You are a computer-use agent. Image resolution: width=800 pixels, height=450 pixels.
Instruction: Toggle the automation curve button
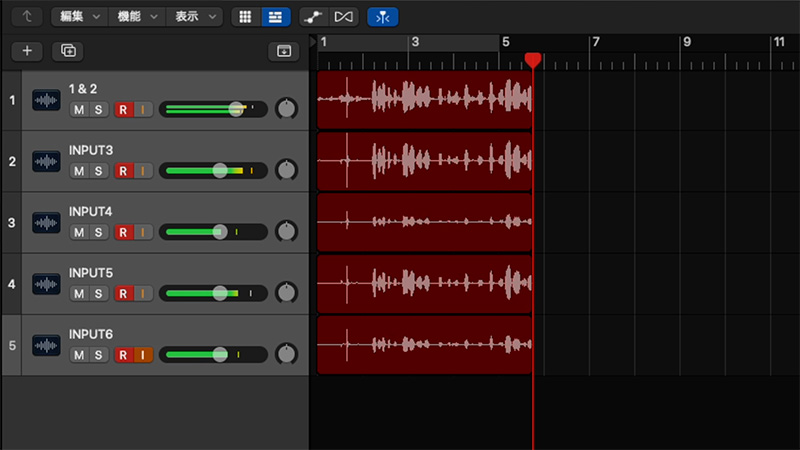[x=313, y=17]
